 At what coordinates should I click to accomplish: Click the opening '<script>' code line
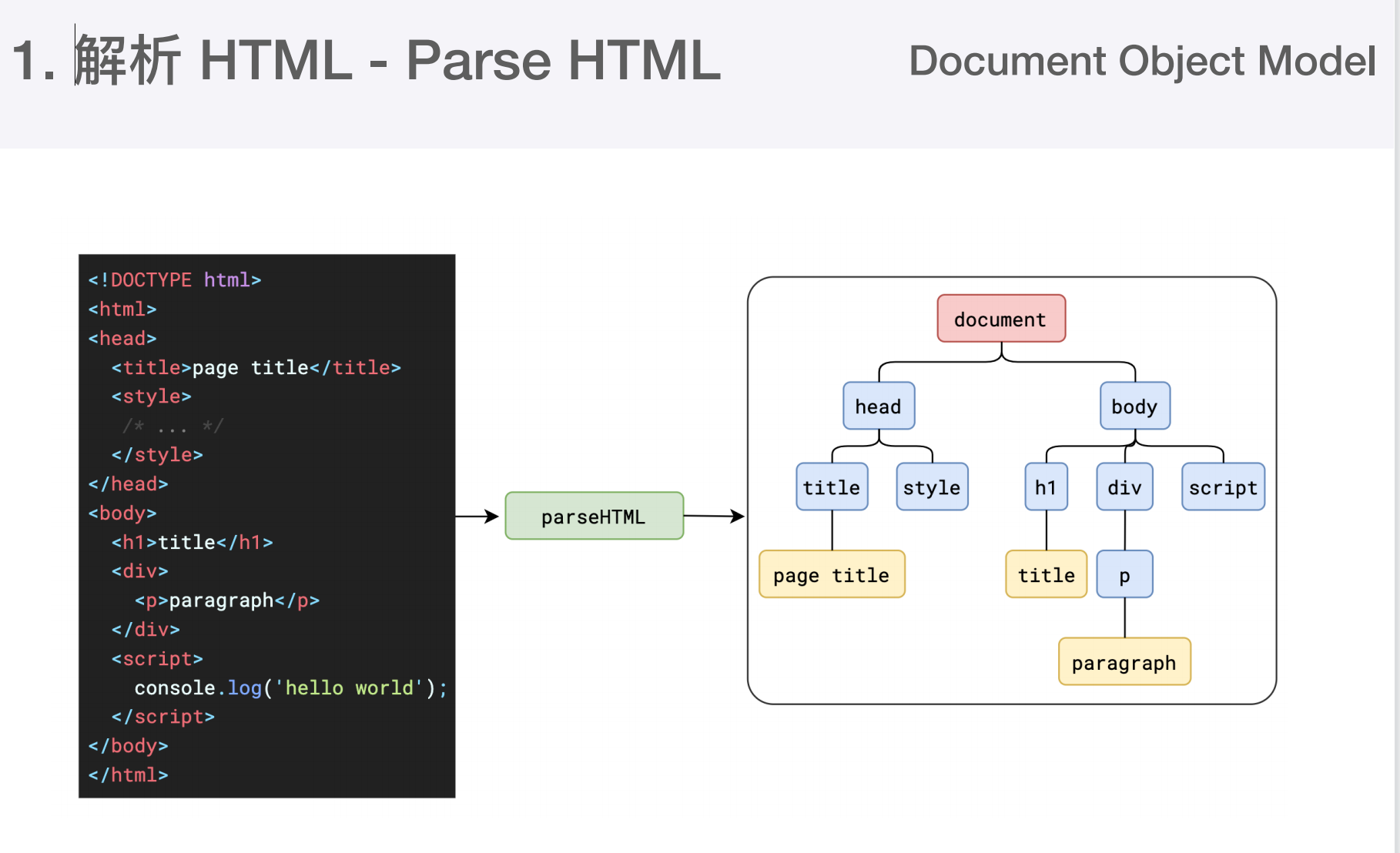(157, 658)
